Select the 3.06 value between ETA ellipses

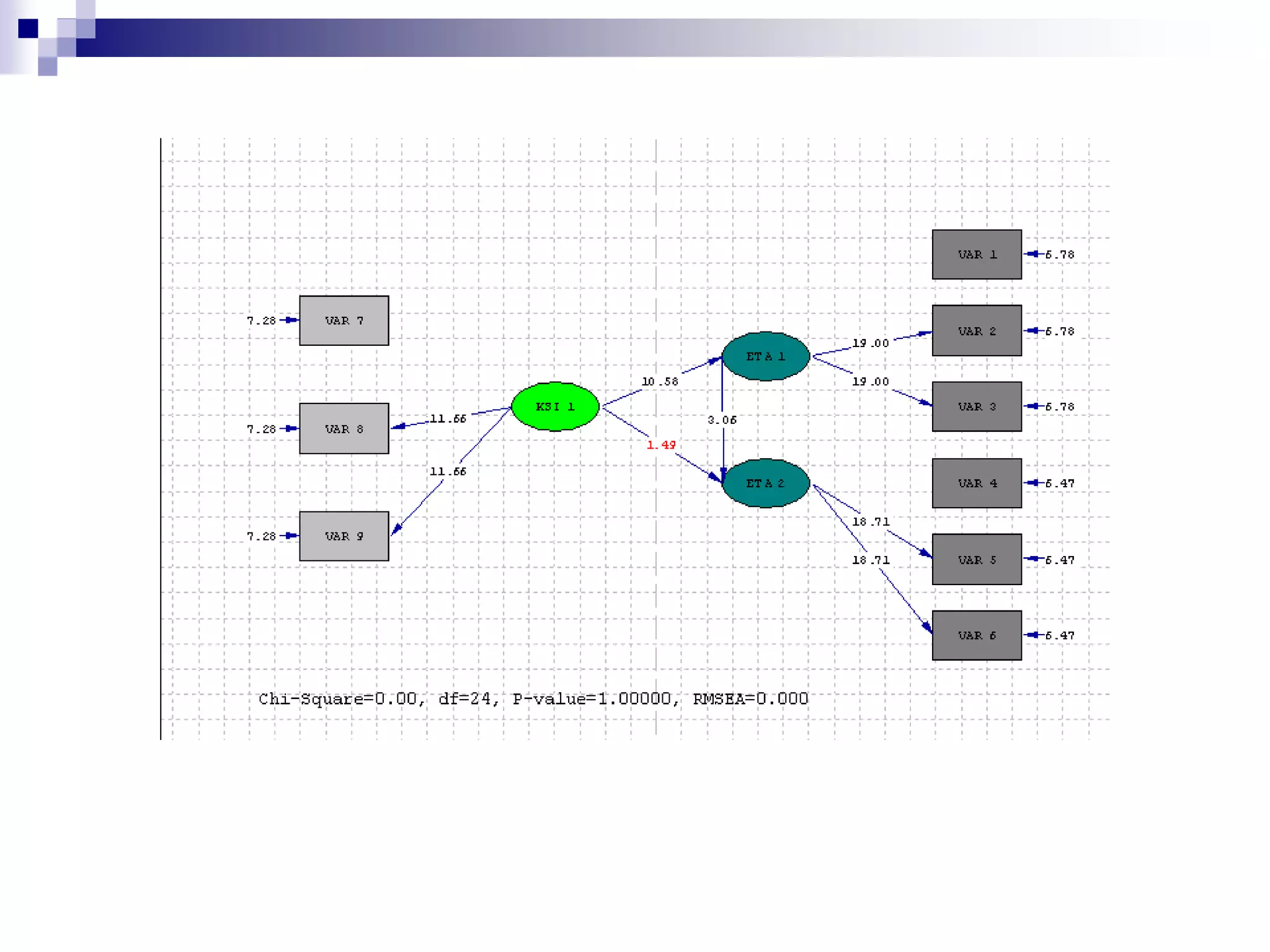coord(722,420)
